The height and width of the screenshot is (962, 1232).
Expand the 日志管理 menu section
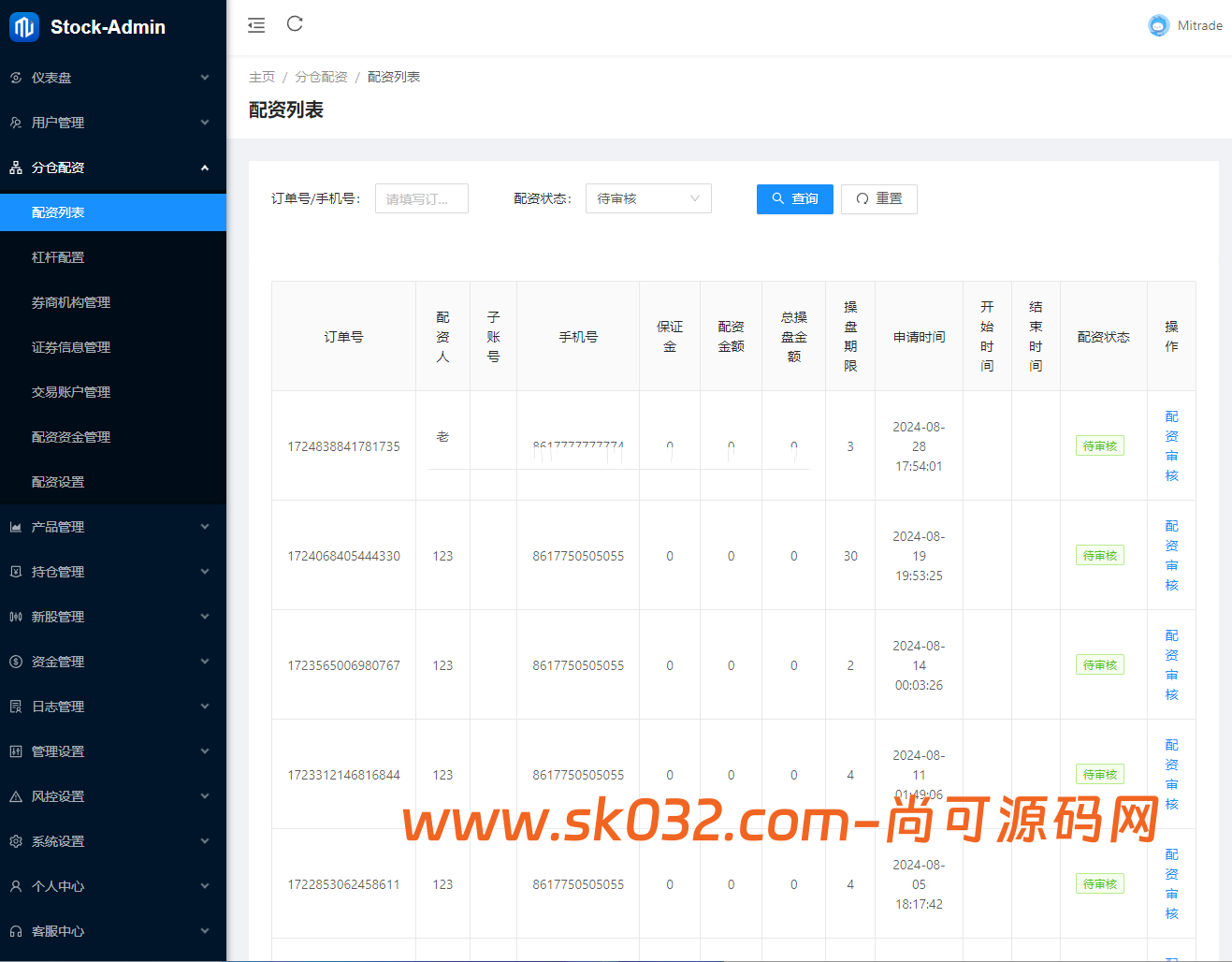coord(112,706)
